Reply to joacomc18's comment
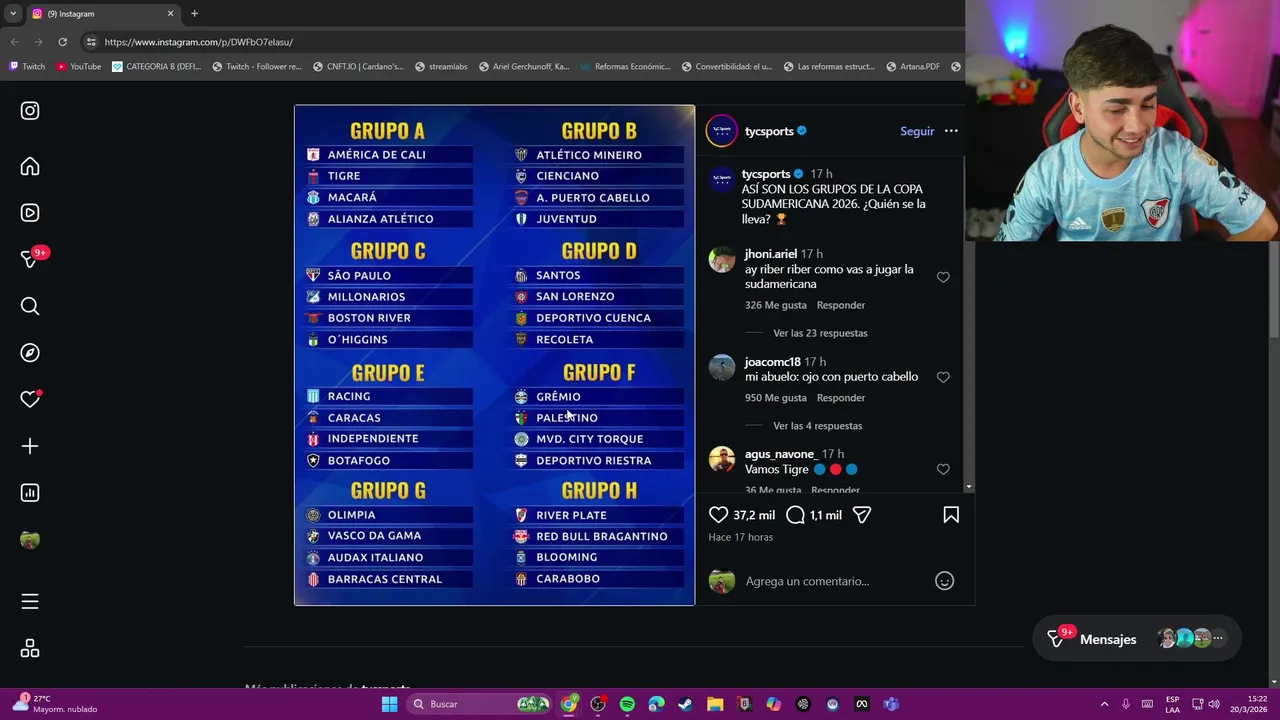Screen dimensions: 1280x720 (840, 398)
